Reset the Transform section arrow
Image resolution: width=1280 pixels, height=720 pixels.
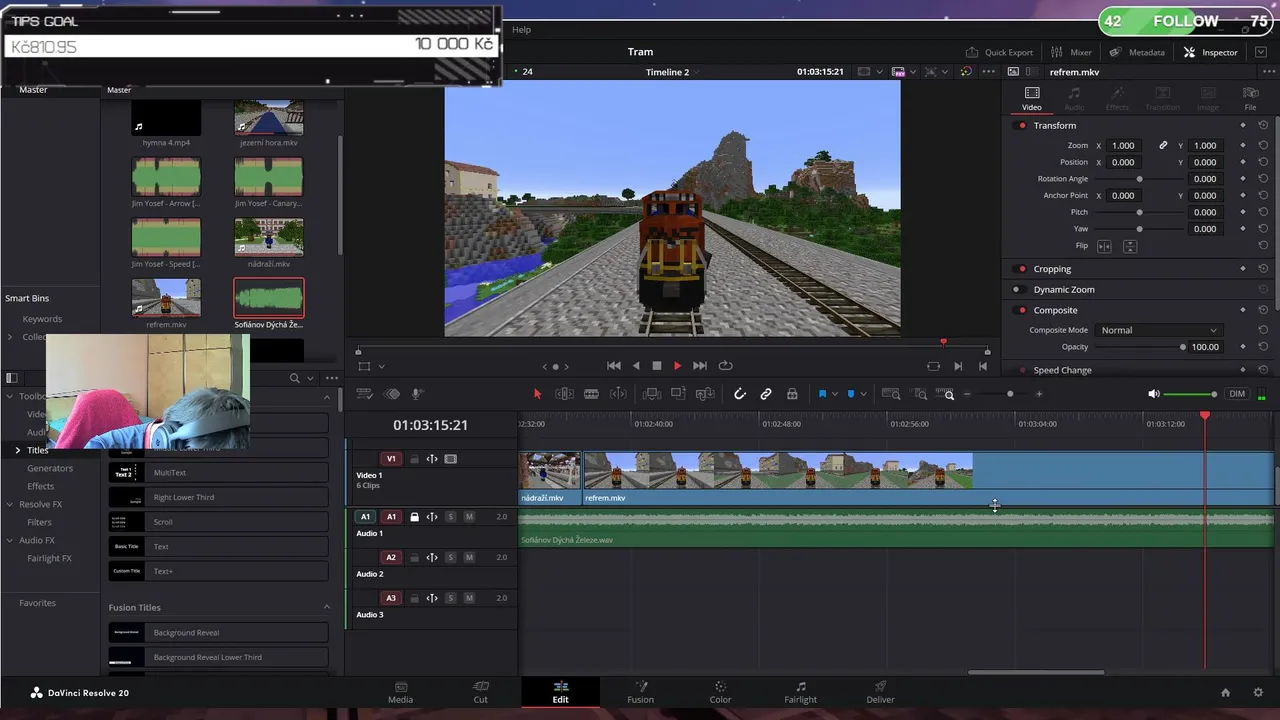1263,126
